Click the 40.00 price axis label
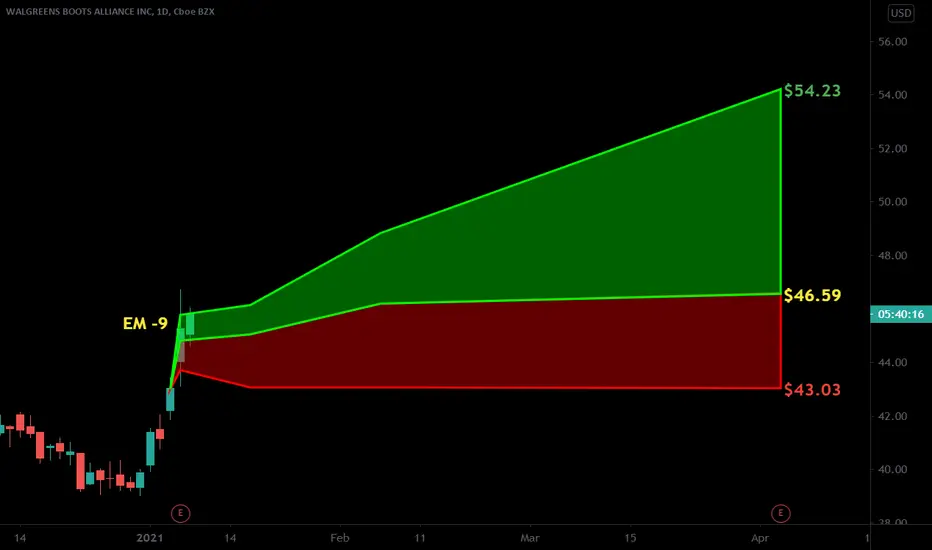Viewport: 932px width, 550px height. pos(893,470)
